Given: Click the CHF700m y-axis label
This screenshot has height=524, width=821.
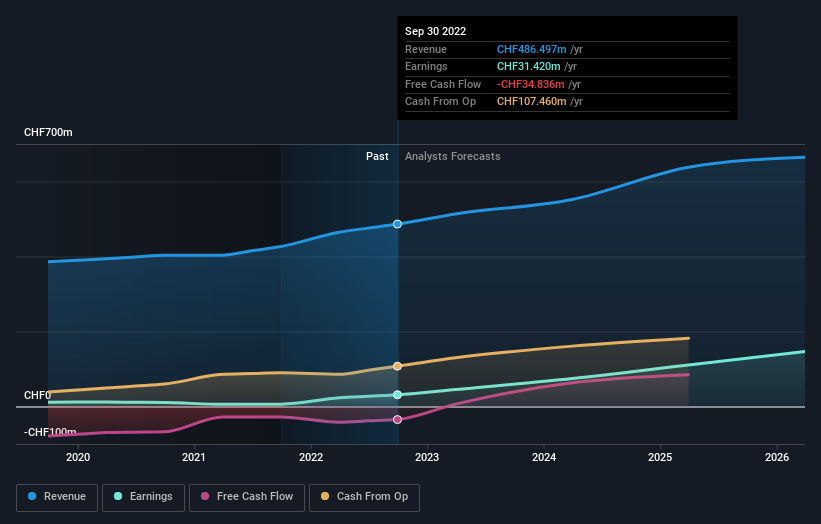Looking at the screenshot, I should (x=48, y=132).
